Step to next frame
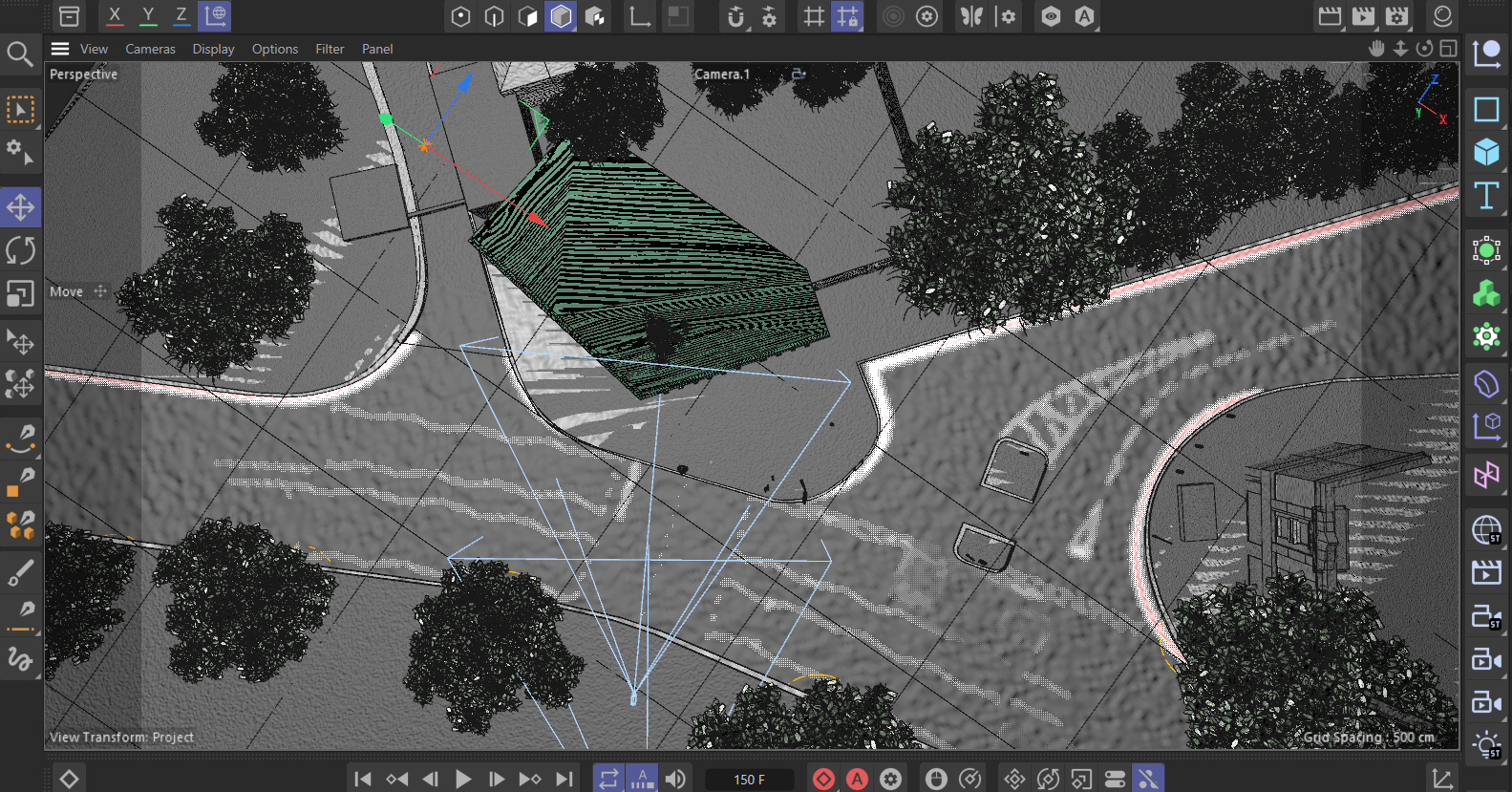1512x792 pixels. tap(497, 779)
